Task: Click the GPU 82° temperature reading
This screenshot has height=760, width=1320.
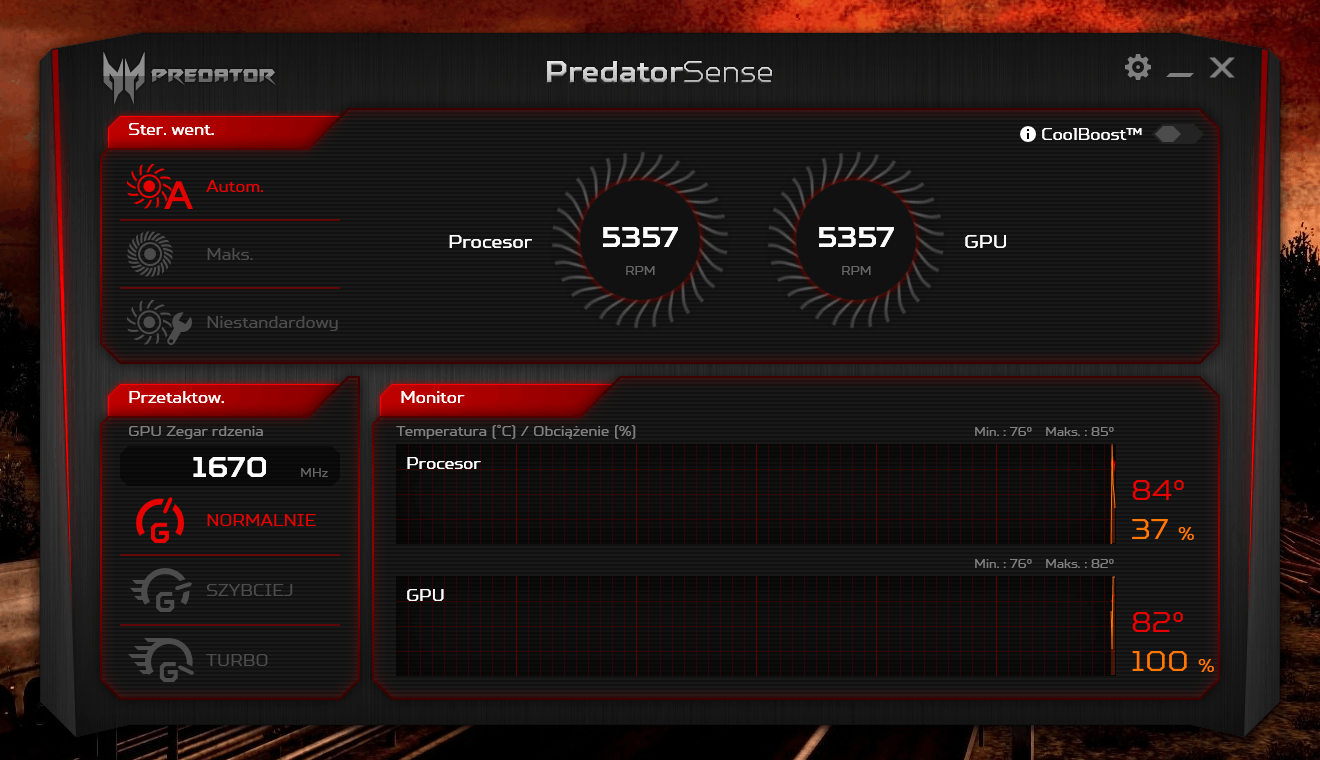Action: coord(1158,623)
